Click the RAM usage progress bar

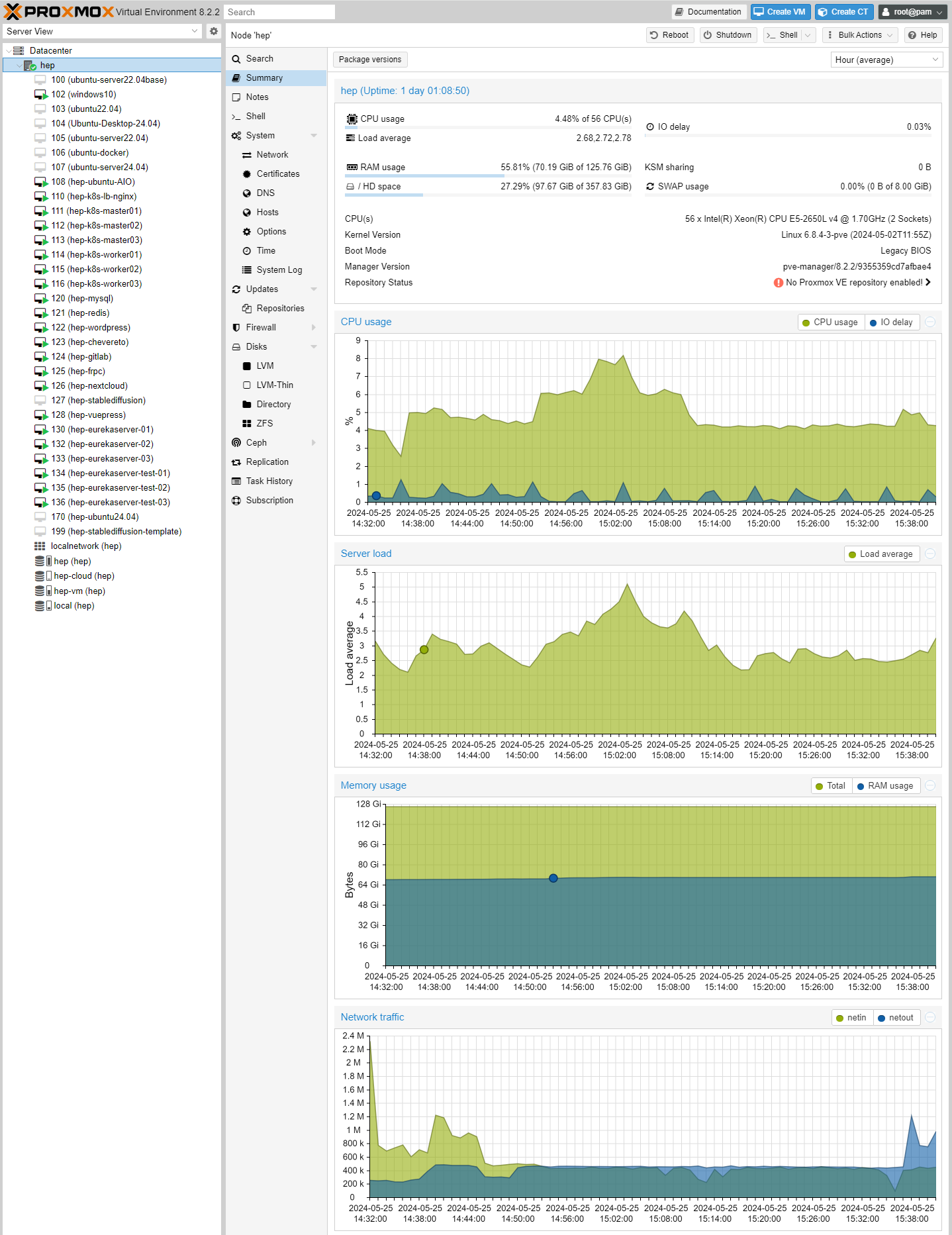click(489, 176)
